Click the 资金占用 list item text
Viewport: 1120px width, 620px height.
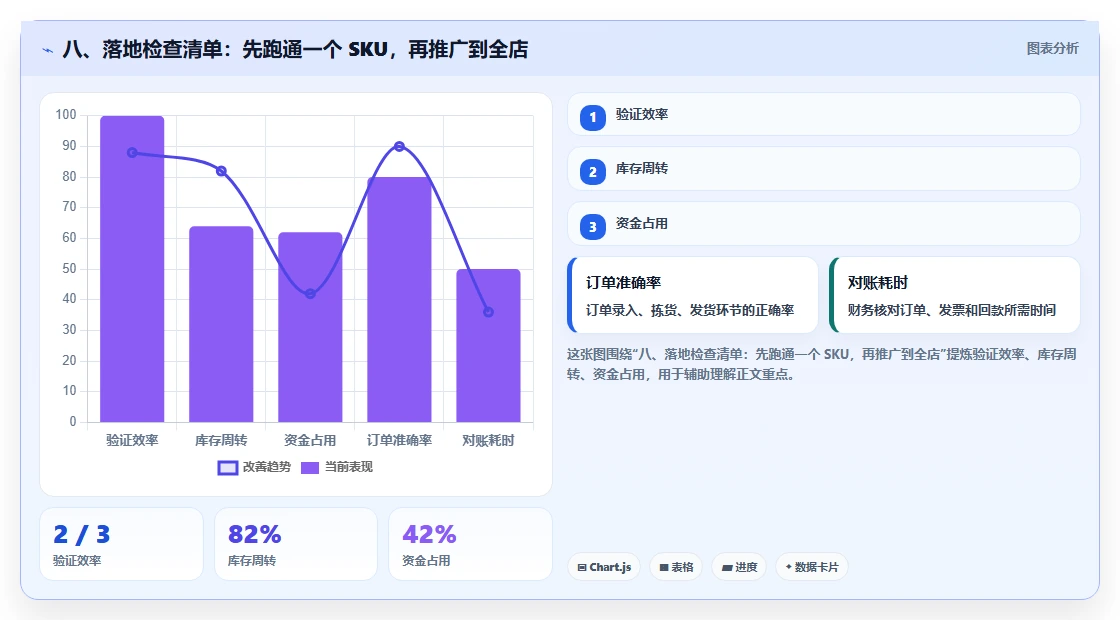pyautogui.click(x=641, y=224)
